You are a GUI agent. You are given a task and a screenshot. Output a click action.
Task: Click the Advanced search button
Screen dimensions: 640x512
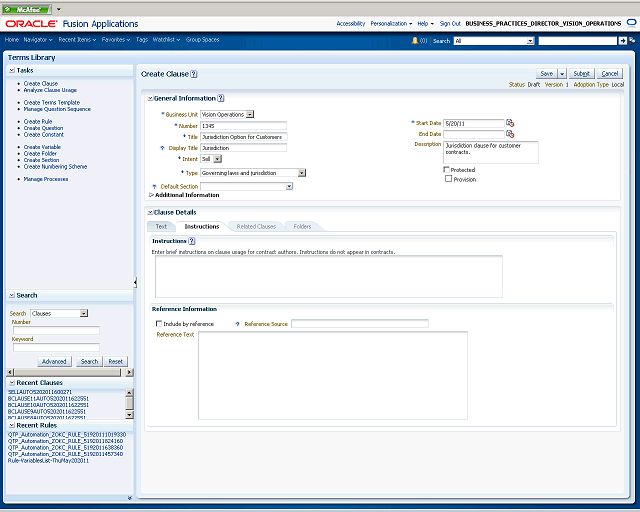click(x=54, y=361)
